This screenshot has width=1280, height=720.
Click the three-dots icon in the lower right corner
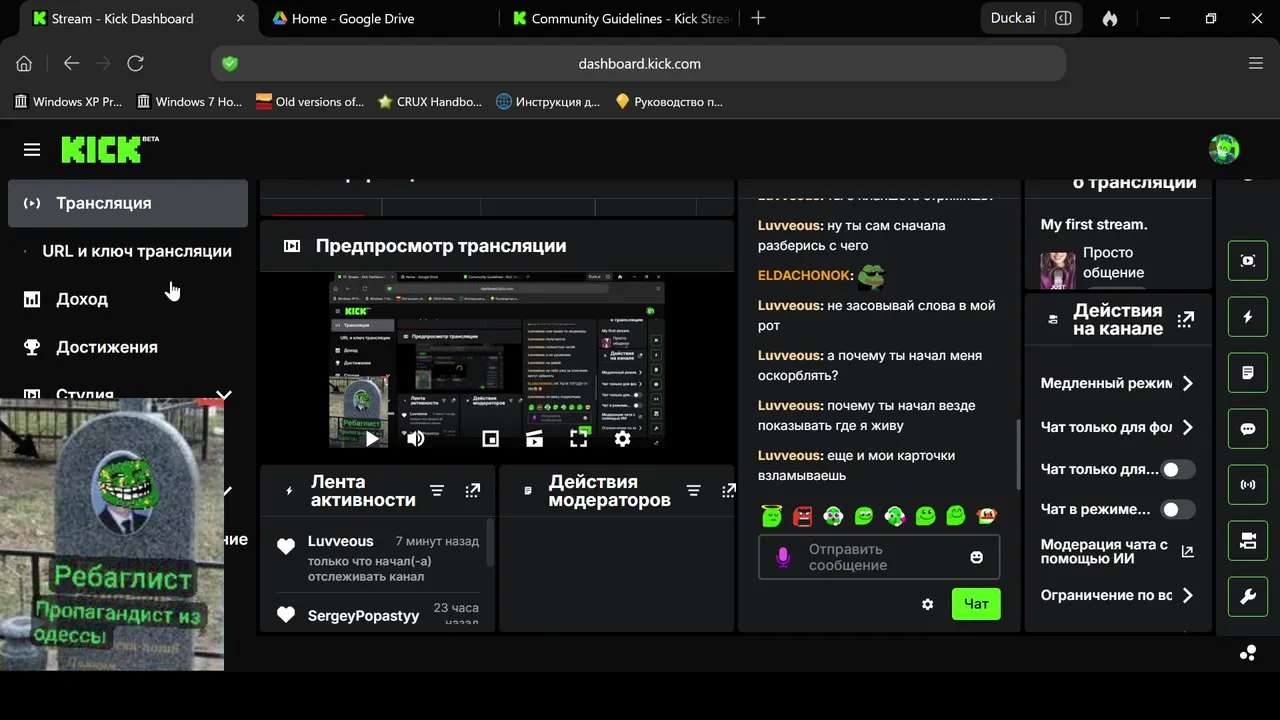click(x=1248, y=653)
